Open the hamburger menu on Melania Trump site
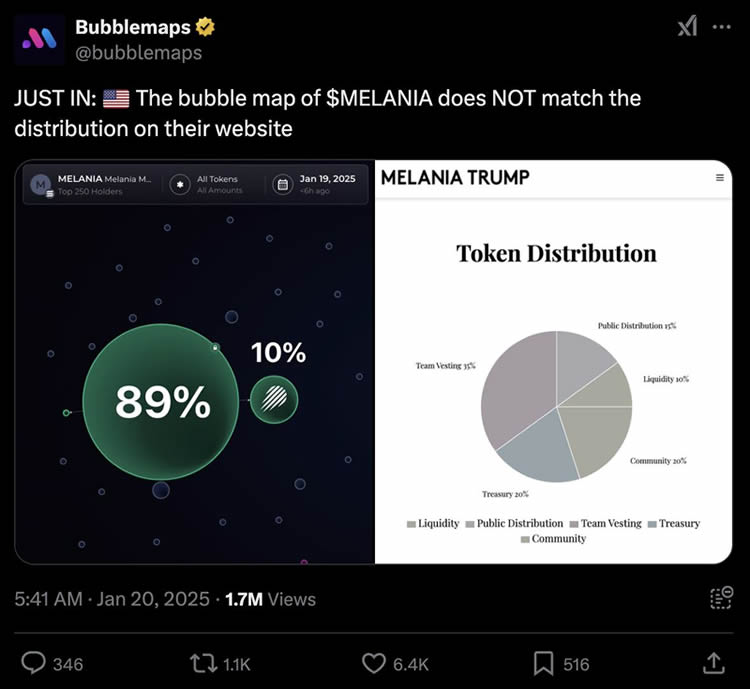Viewport: 750px width, 689px height. (719, 178)
